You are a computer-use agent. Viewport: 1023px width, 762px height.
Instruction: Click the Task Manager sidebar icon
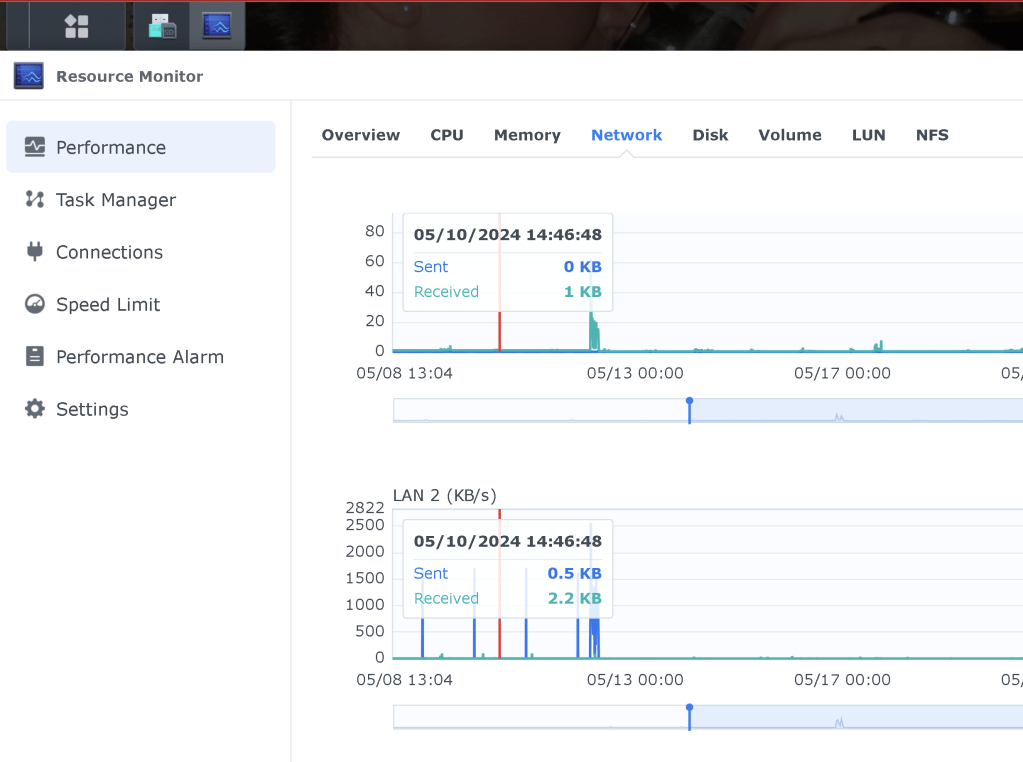click(35, 199)
